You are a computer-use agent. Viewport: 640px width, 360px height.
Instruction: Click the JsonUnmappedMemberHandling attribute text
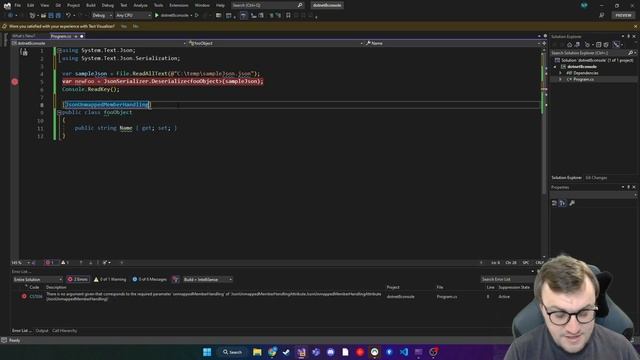107,104
